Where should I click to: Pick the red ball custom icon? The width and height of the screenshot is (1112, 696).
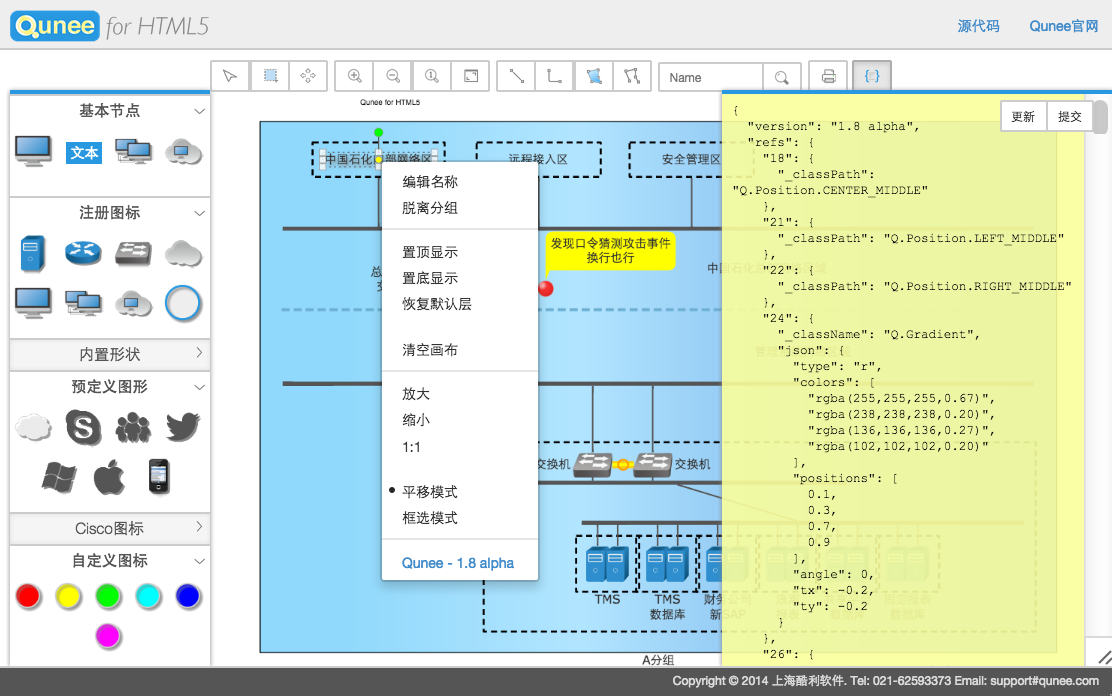click(28, 596)
